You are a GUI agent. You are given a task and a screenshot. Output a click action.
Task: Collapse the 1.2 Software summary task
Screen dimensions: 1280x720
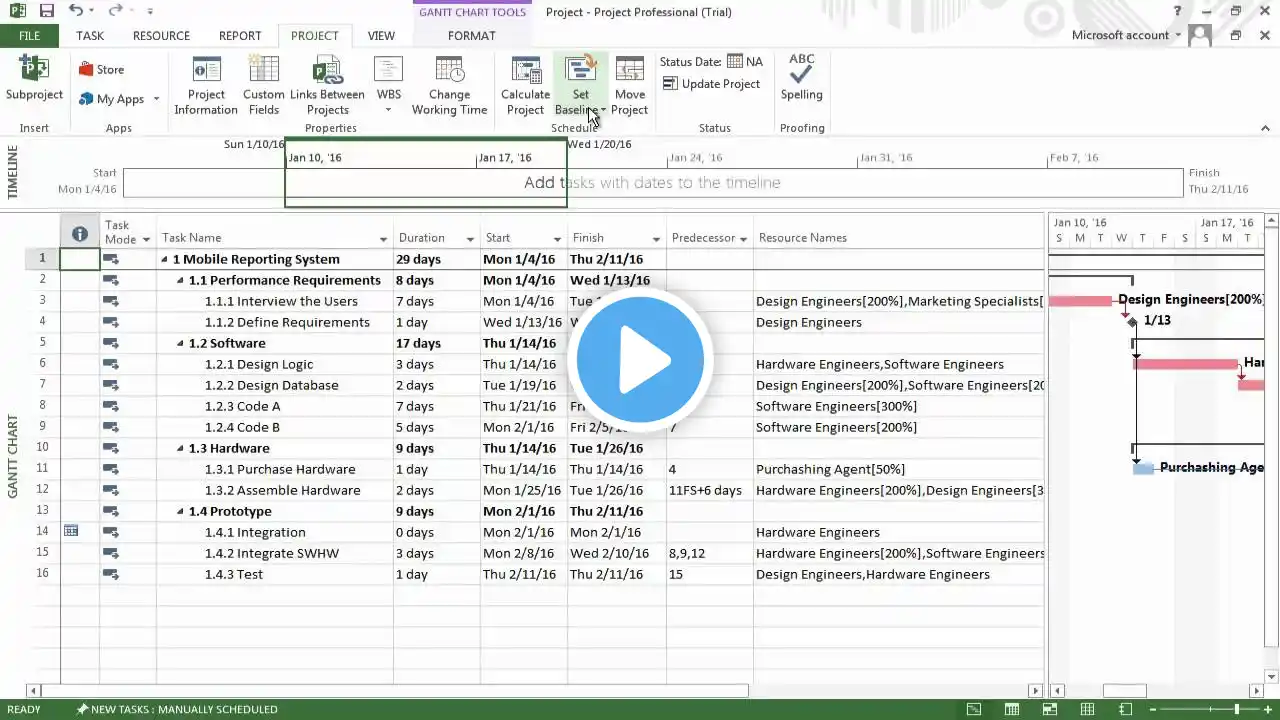coord(181,343)
